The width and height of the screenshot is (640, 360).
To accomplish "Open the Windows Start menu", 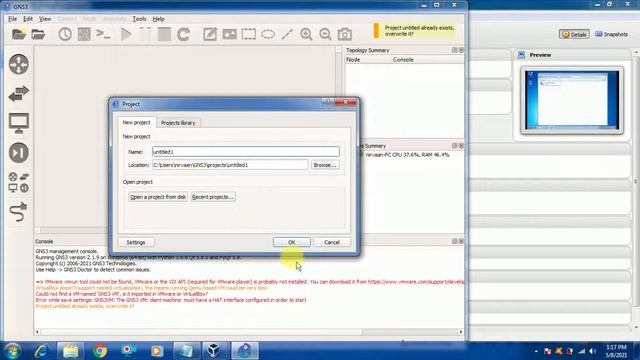I will click(12, 351).
